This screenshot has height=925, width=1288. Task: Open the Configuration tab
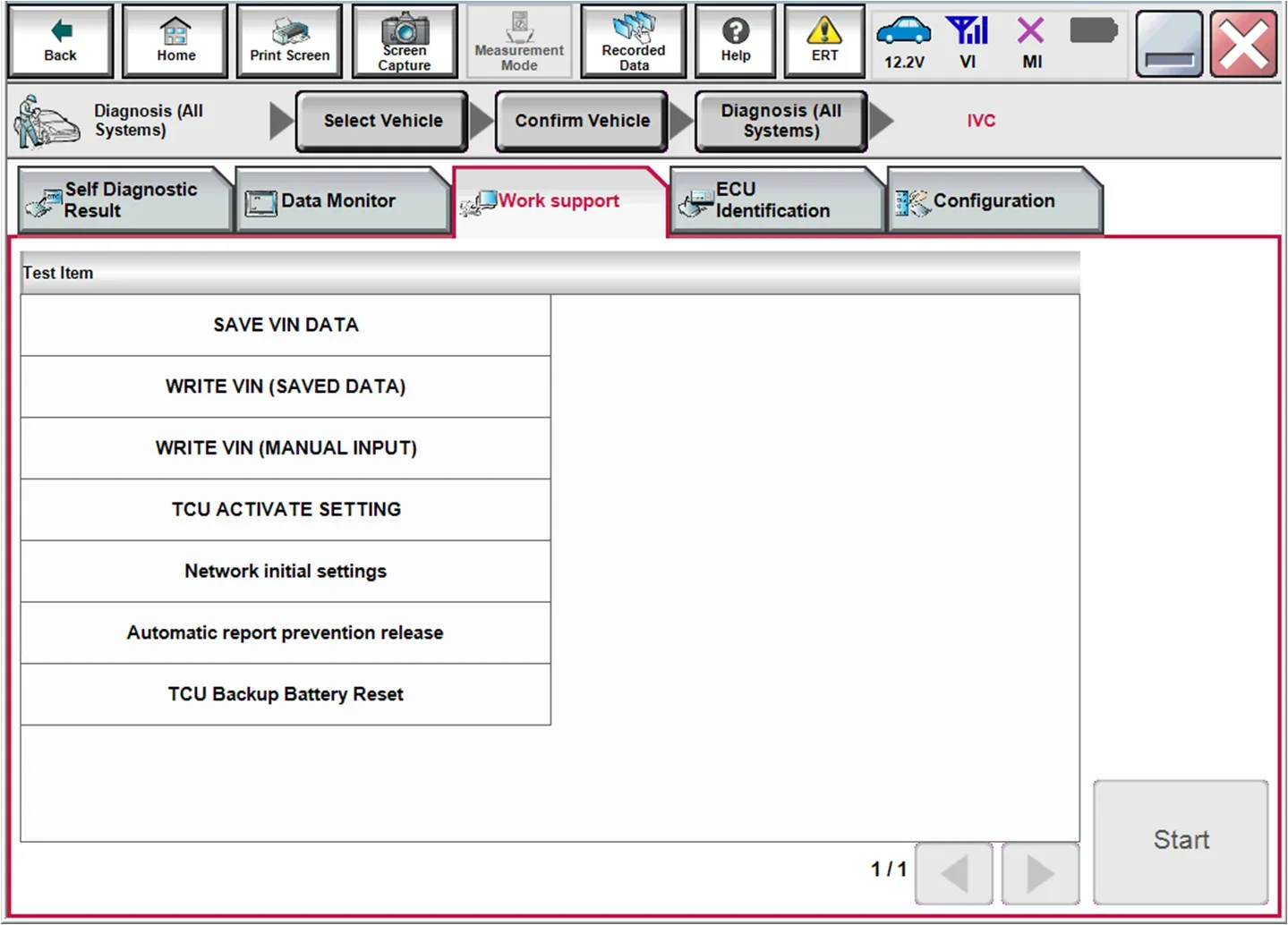(994, 200)
